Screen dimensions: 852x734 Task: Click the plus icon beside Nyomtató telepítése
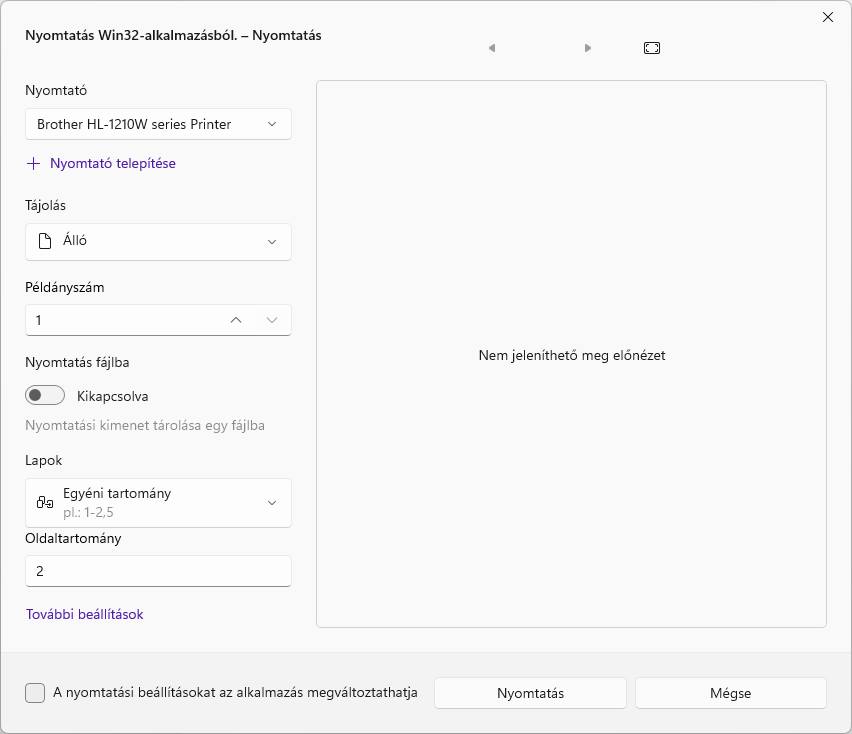pyautogui.click(x=35, y=163)
